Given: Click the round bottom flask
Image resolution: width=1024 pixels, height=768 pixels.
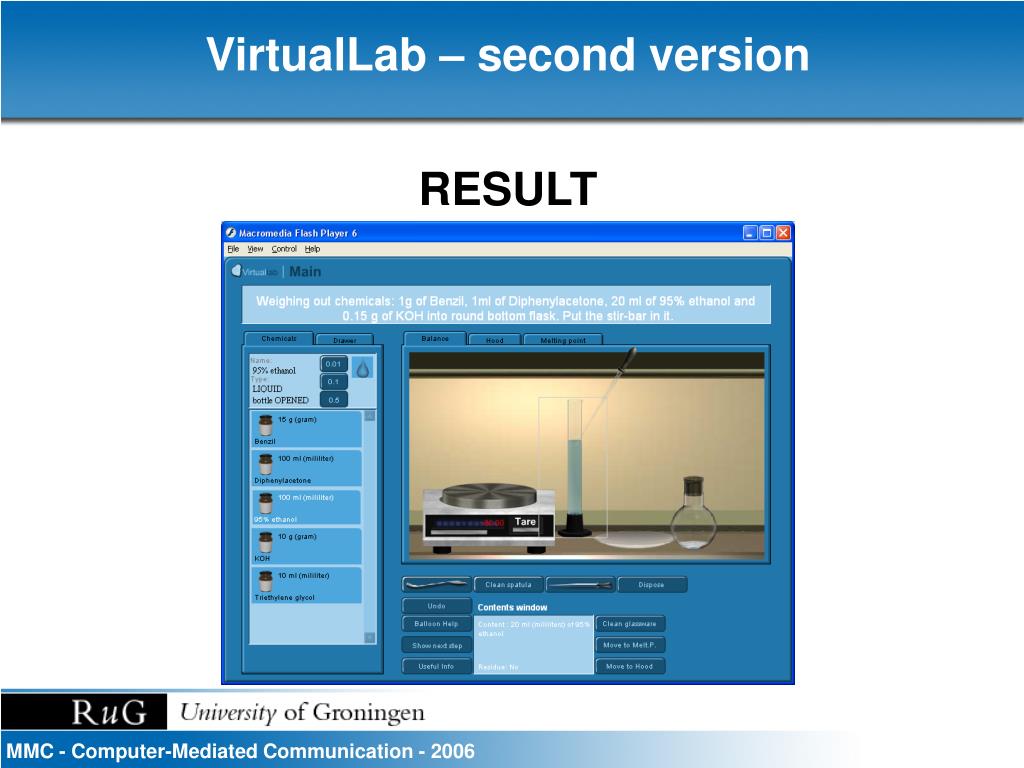Looking at the screenshot, I should pos(693,514).
